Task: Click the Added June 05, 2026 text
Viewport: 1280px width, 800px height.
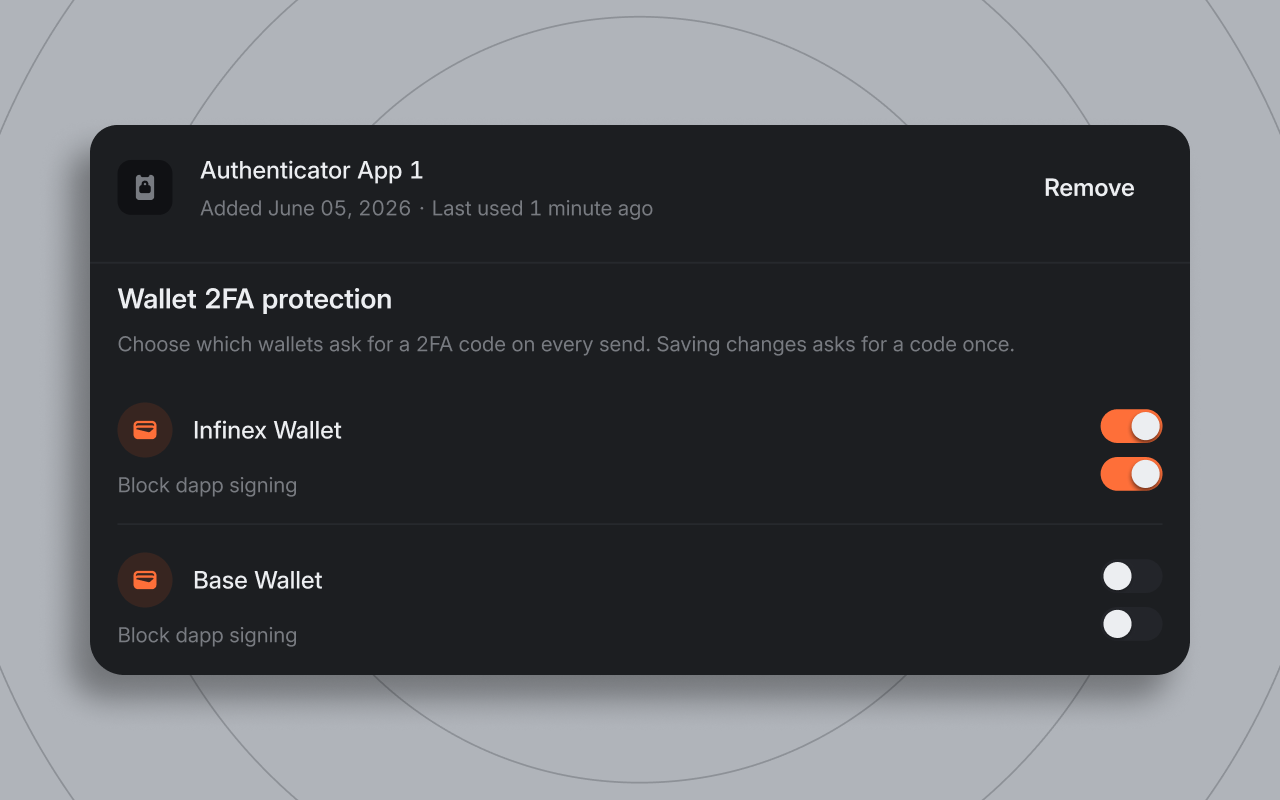Action: (306, 208)
